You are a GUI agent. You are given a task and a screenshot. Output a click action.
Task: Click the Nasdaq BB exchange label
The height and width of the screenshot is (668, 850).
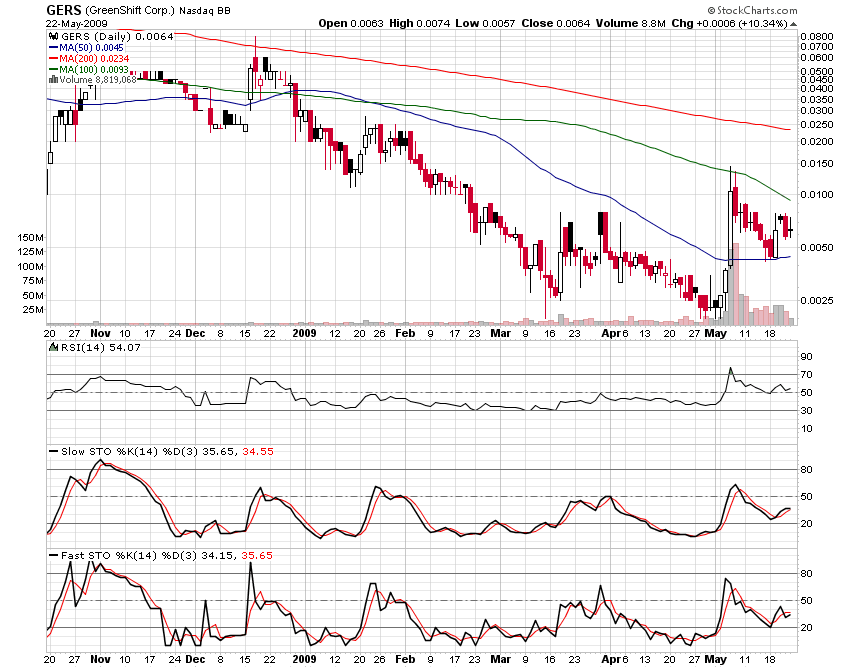point(204,11)
